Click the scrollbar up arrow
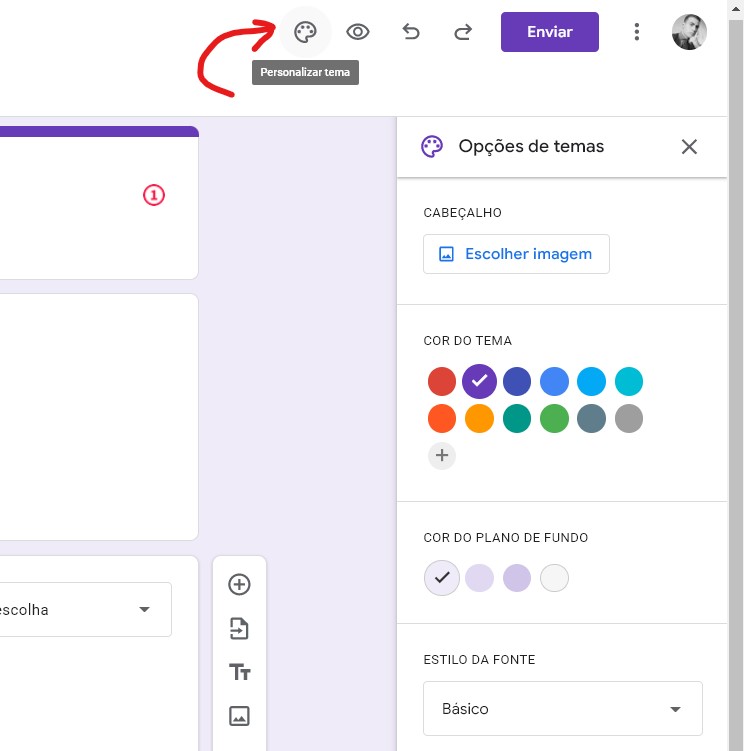The width and height of the screenshot is (744, 751). [x=736, y=8]
